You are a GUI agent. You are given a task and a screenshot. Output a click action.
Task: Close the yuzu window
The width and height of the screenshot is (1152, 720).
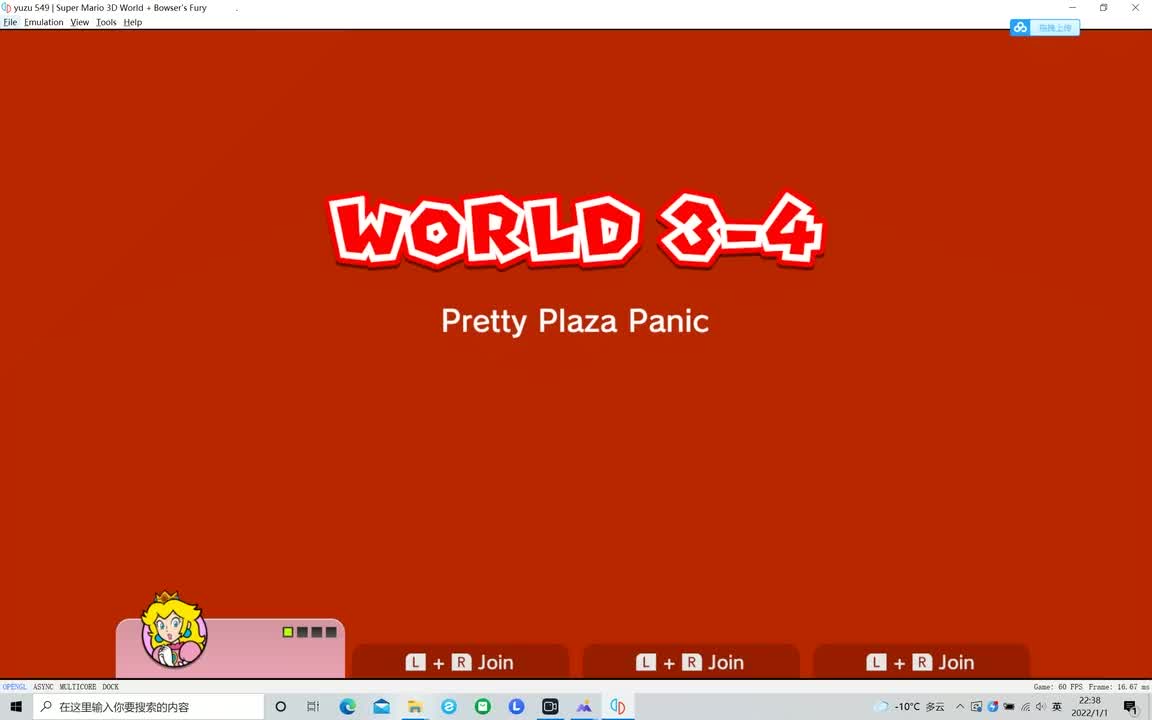(1135, 7)
